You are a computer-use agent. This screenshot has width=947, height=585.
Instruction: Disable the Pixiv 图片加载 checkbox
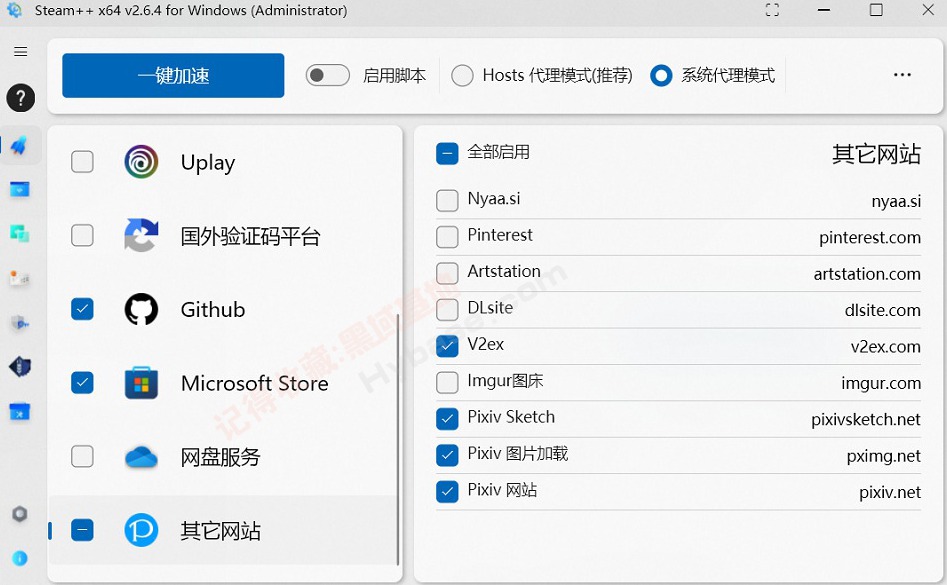click(447, 455)
